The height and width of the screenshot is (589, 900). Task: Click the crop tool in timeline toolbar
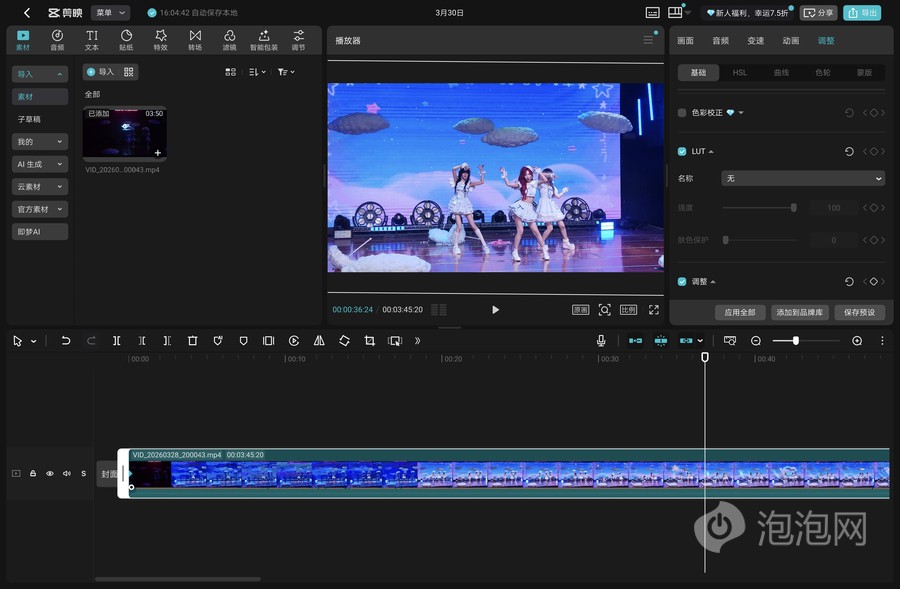(369, 341)
